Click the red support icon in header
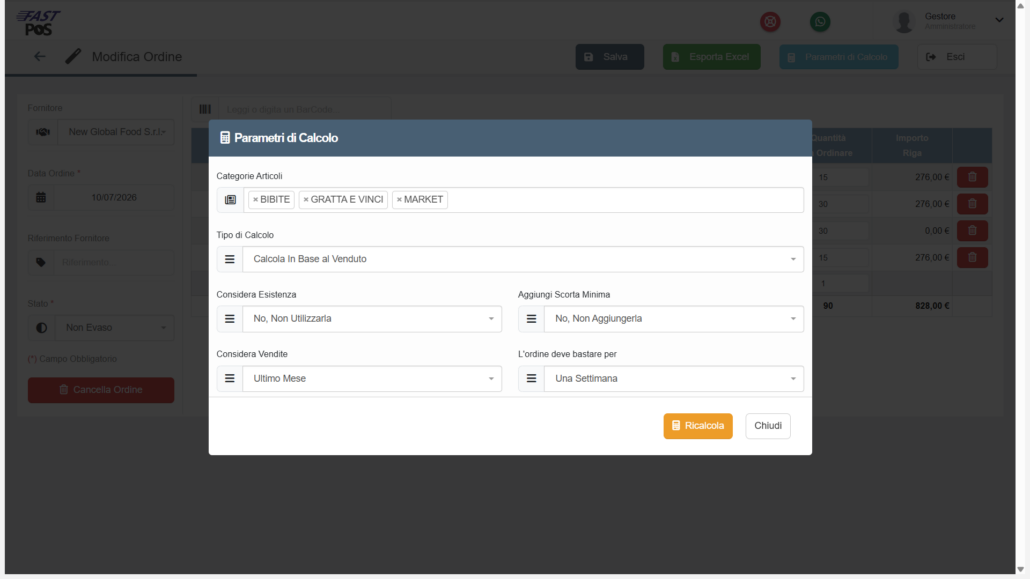The image size is (1030, 579). pyautogui.click(x=771, y=22)
